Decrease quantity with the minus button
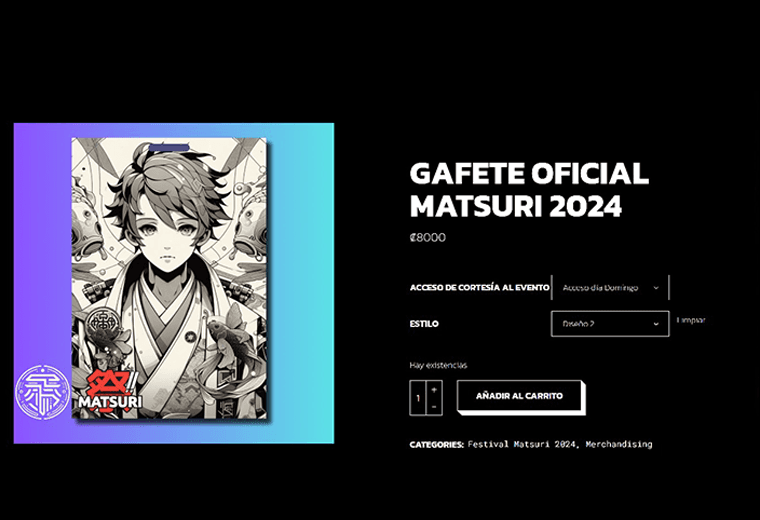 434,407
